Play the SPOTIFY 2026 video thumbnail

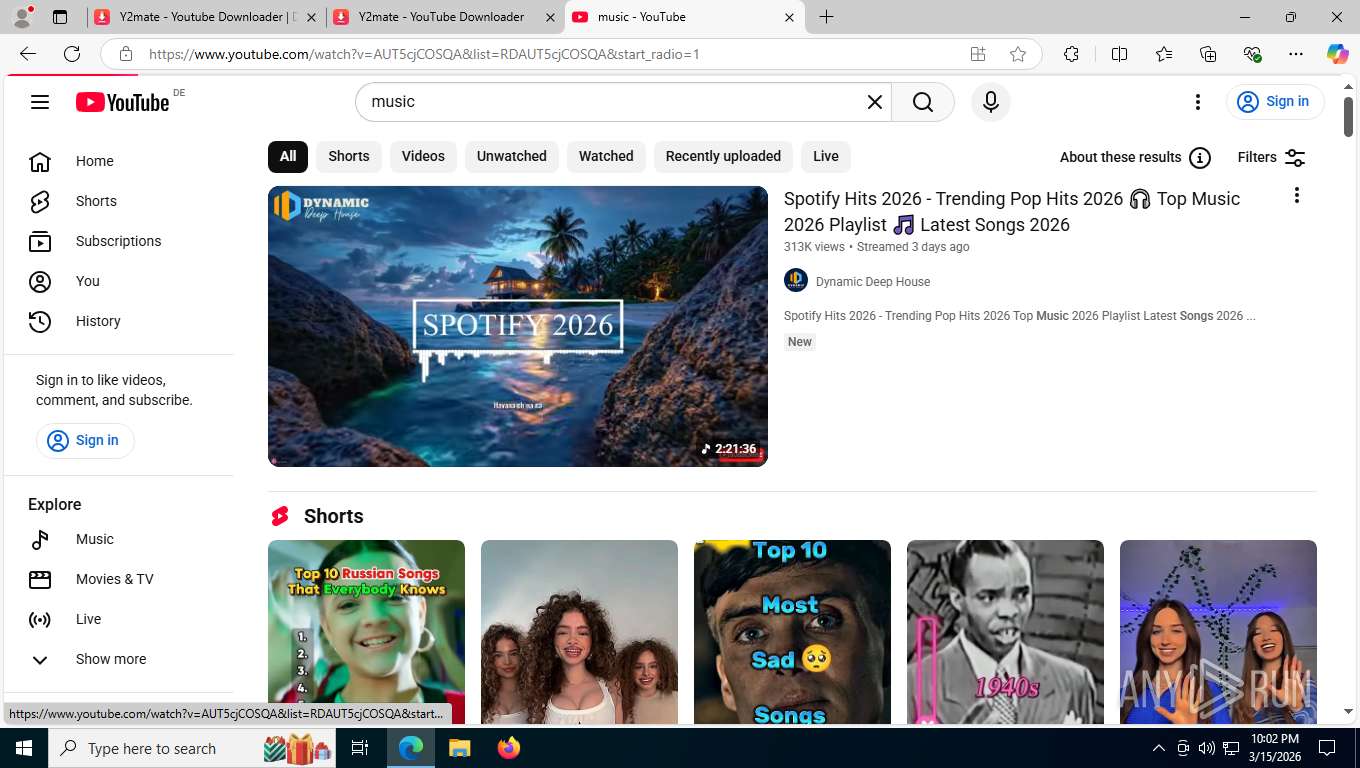[518, 326]
